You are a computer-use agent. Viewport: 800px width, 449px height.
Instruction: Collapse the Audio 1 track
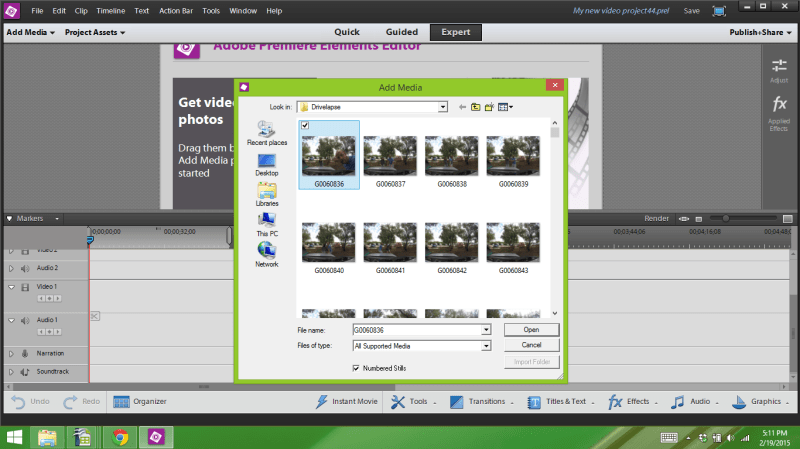click(11, 320)
